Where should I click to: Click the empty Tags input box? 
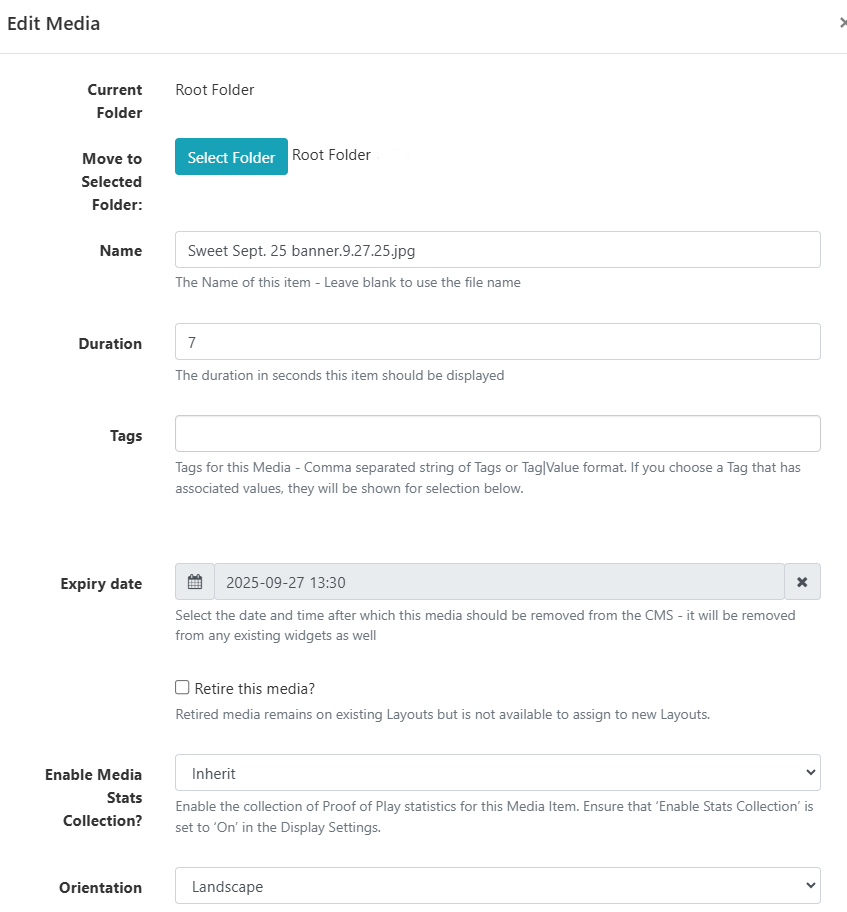tap(497, 434)
